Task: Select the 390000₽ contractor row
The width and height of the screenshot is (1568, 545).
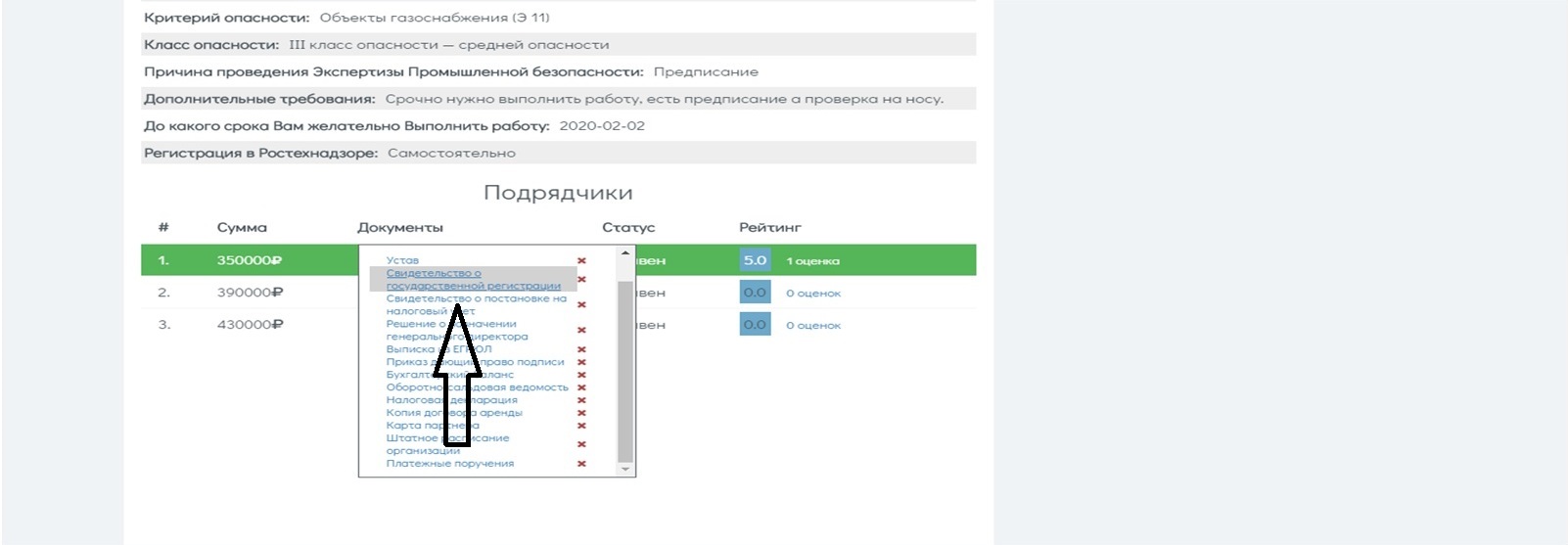Action: click(249, 293)
